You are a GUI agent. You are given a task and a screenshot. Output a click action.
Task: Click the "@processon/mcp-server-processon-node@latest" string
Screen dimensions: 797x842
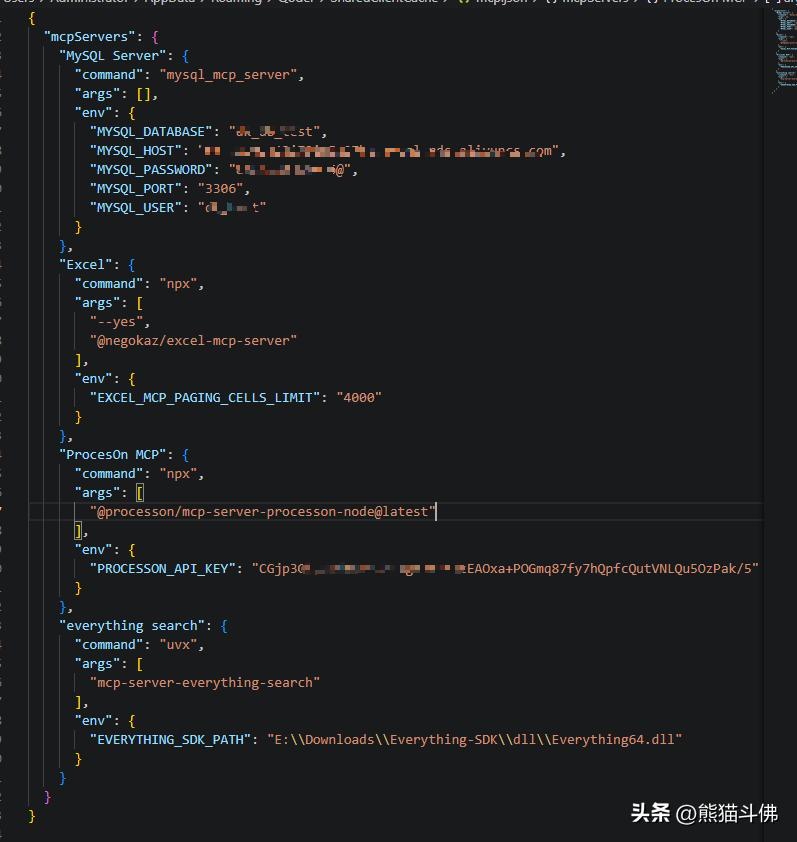point(263,511)
